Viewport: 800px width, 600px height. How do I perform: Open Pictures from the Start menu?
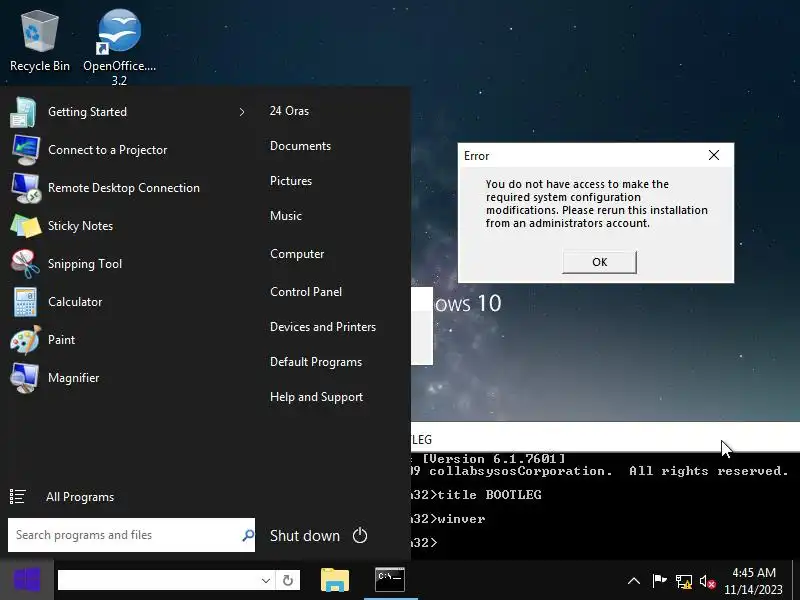(x=291, y=181)
